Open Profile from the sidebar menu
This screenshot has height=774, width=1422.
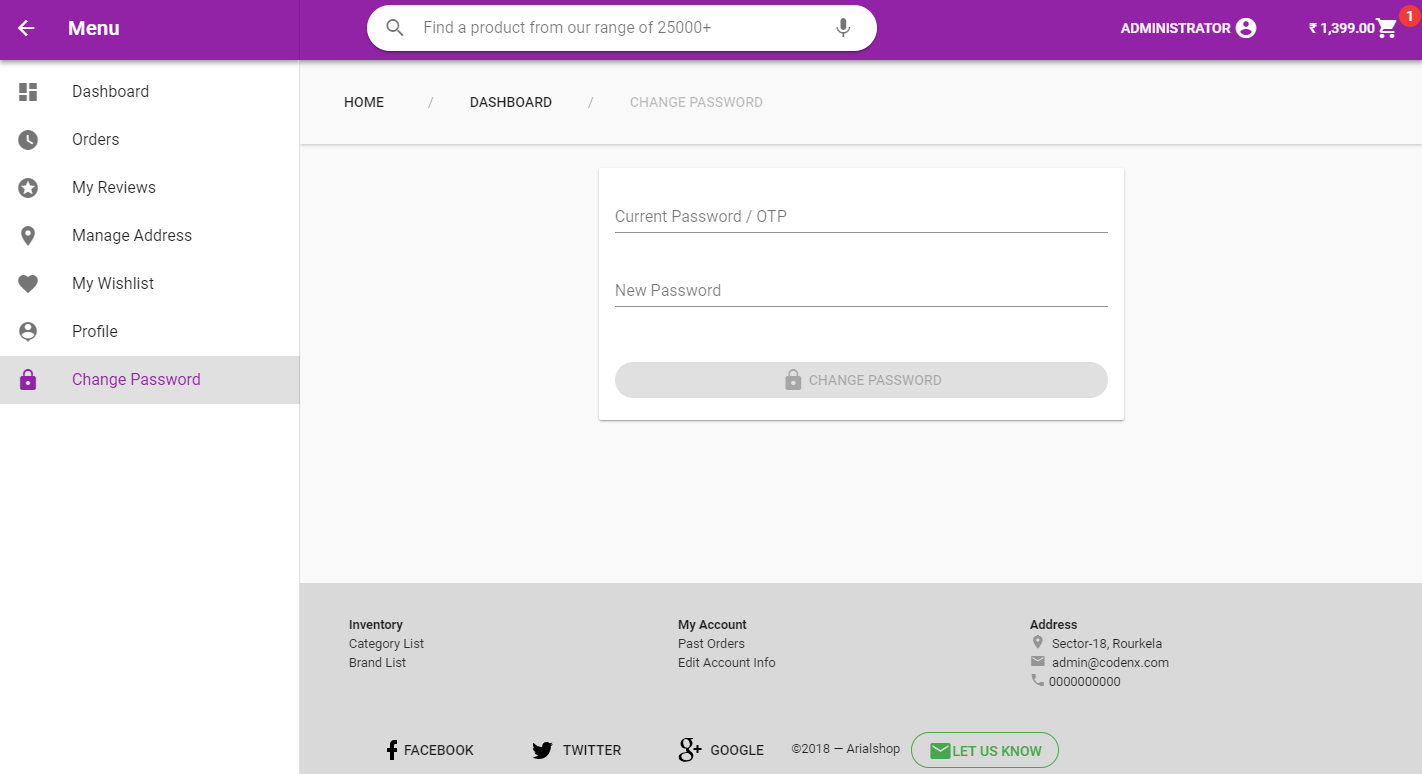point(95,332)
